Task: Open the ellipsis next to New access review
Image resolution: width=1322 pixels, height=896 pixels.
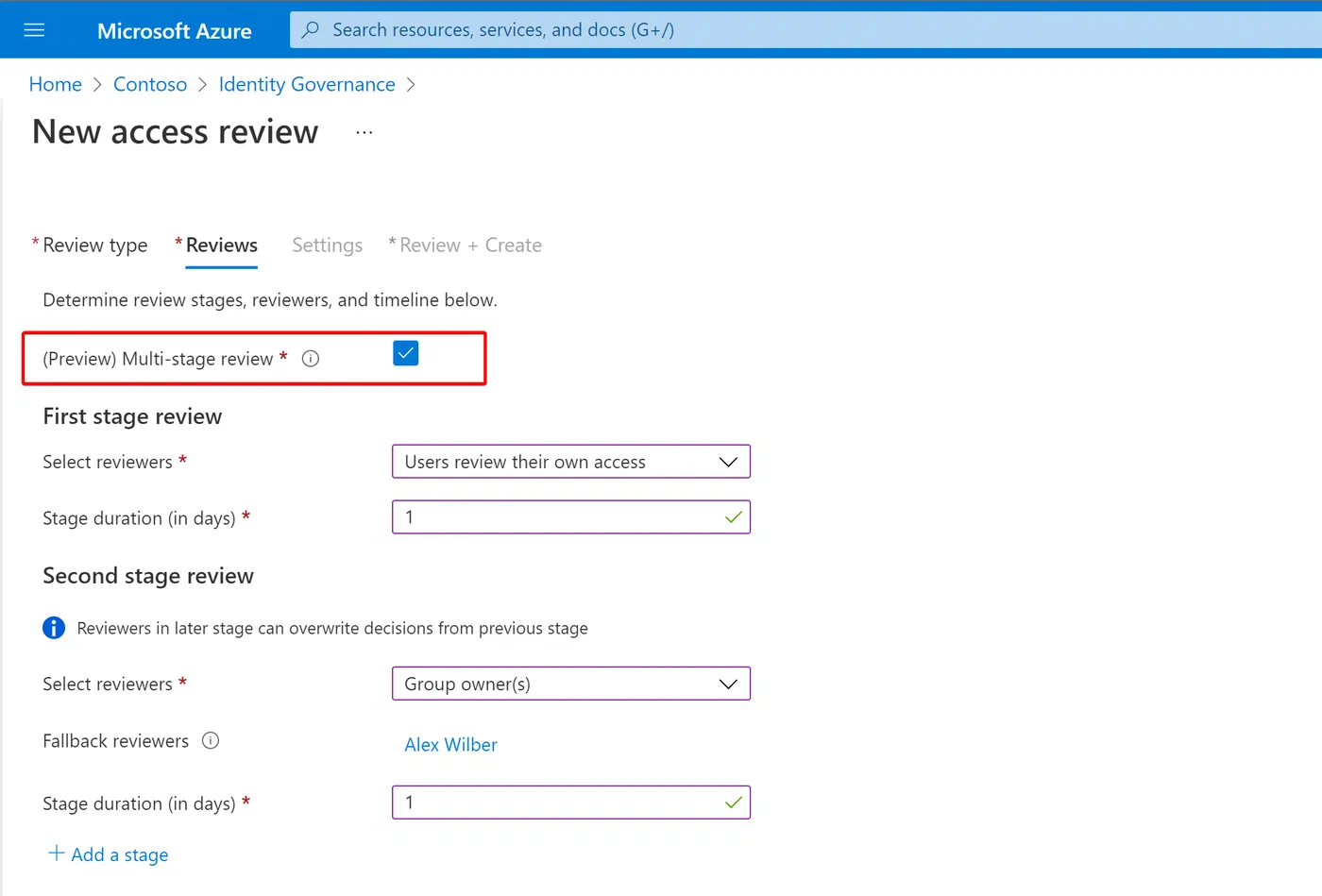Action: click(364, 133)
